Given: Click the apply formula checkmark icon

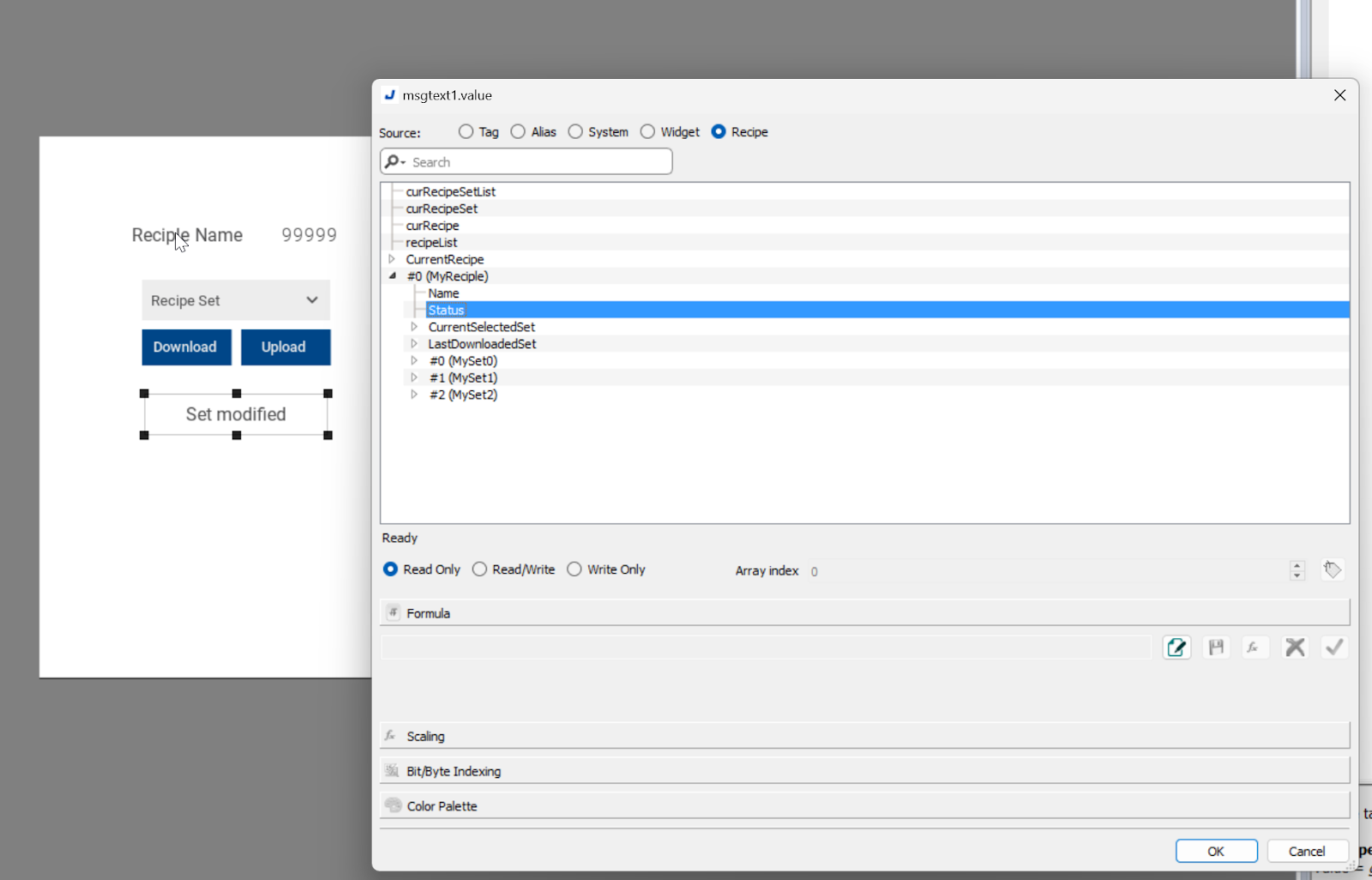Looking at the screenshot, I should [x=1334, y=648].
